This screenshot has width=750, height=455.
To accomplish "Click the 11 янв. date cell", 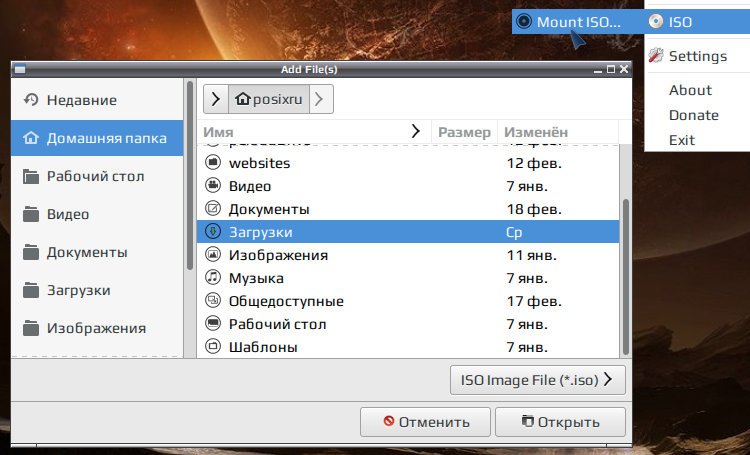I will (x=531, y=255).
